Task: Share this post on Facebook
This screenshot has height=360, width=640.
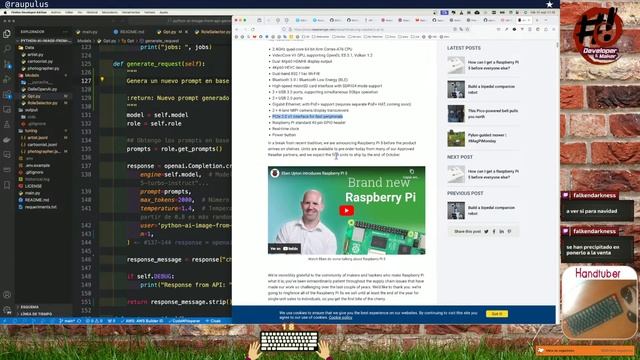Action: (x=494, y=231)
